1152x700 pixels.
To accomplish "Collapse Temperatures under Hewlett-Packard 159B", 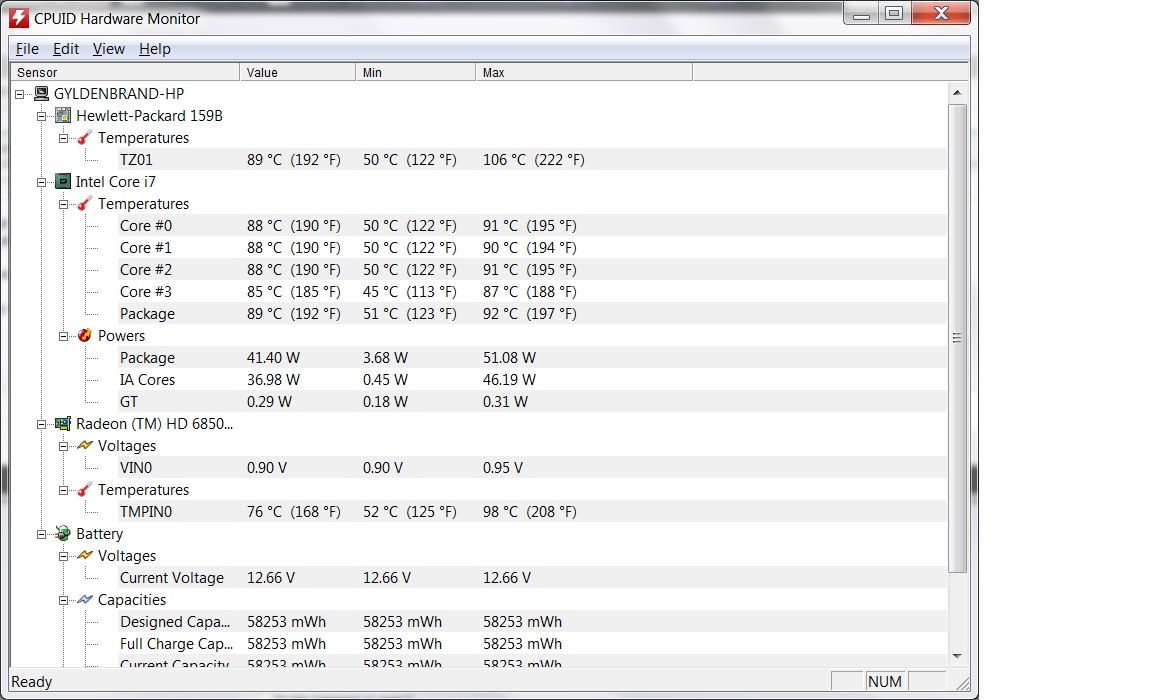I will pyautogui.click(x=64, y=138).
